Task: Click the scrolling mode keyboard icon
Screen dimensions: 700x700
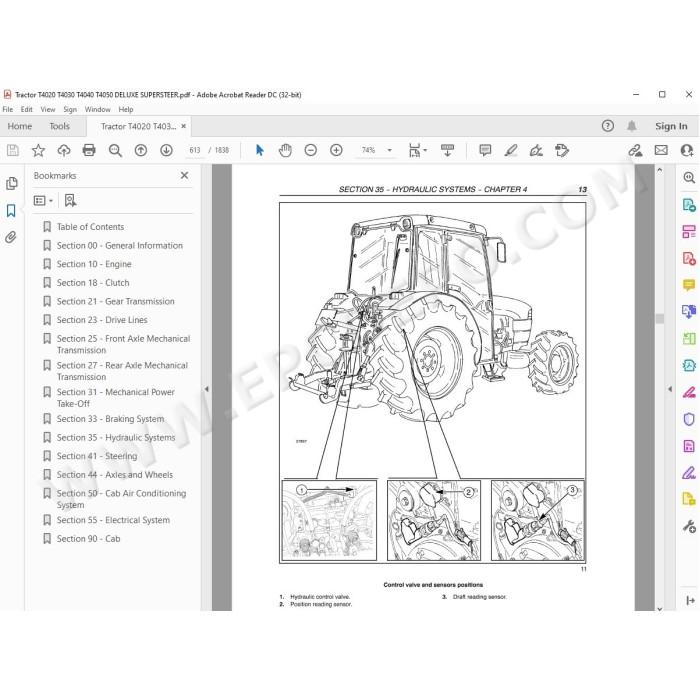Action: [447, 150]
